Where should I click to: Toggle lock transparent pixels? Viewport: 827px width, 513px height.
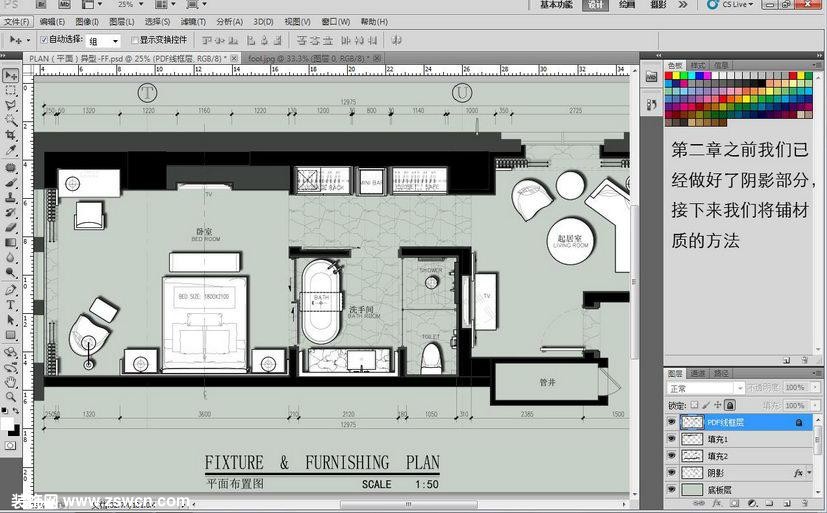click(x=694, y=405)
